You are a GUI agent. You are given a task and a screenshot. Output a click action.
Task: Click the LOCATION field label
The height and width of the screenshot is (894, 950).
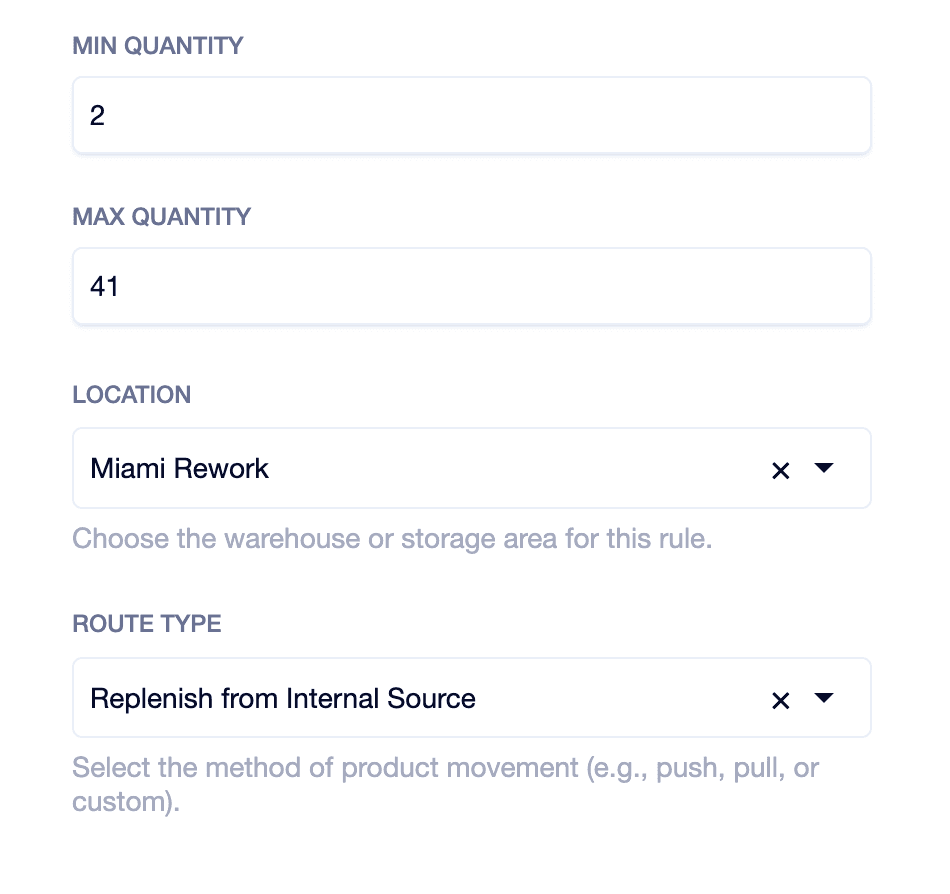tap(131, 394)
